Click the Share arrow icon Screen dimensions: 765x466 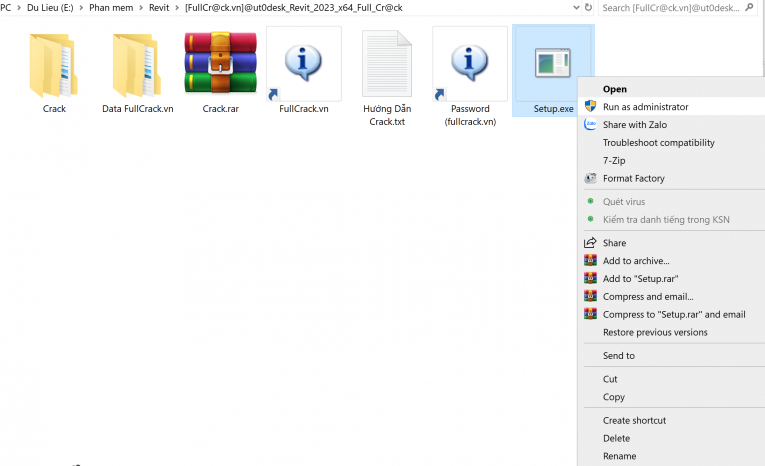(590, 243)
